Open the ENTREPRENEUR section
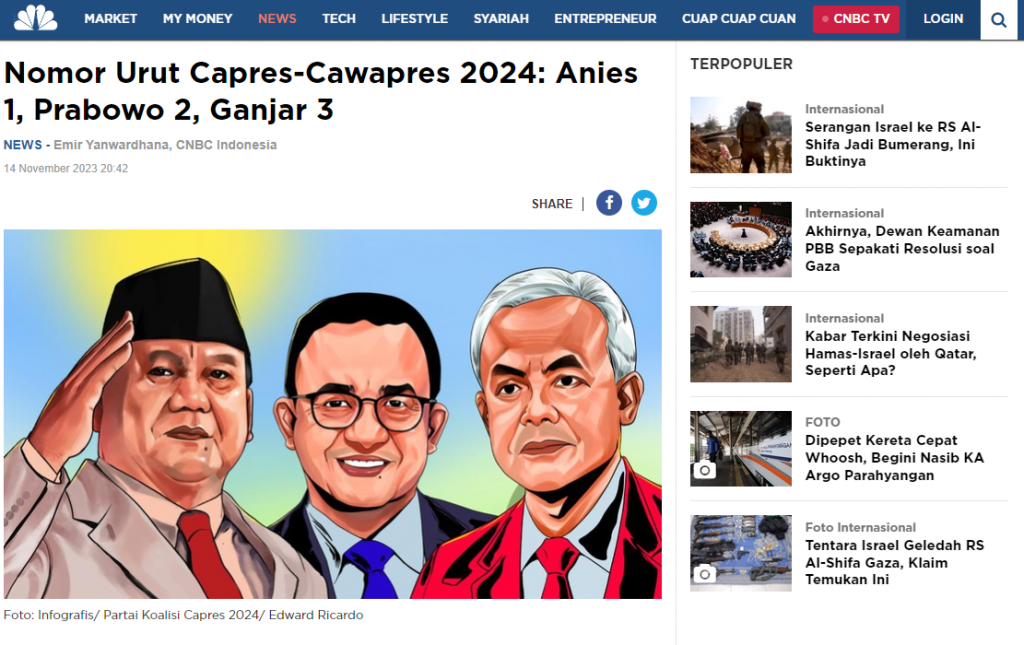Viewport: 1024px width, 645px height. (x=605, y=19)
